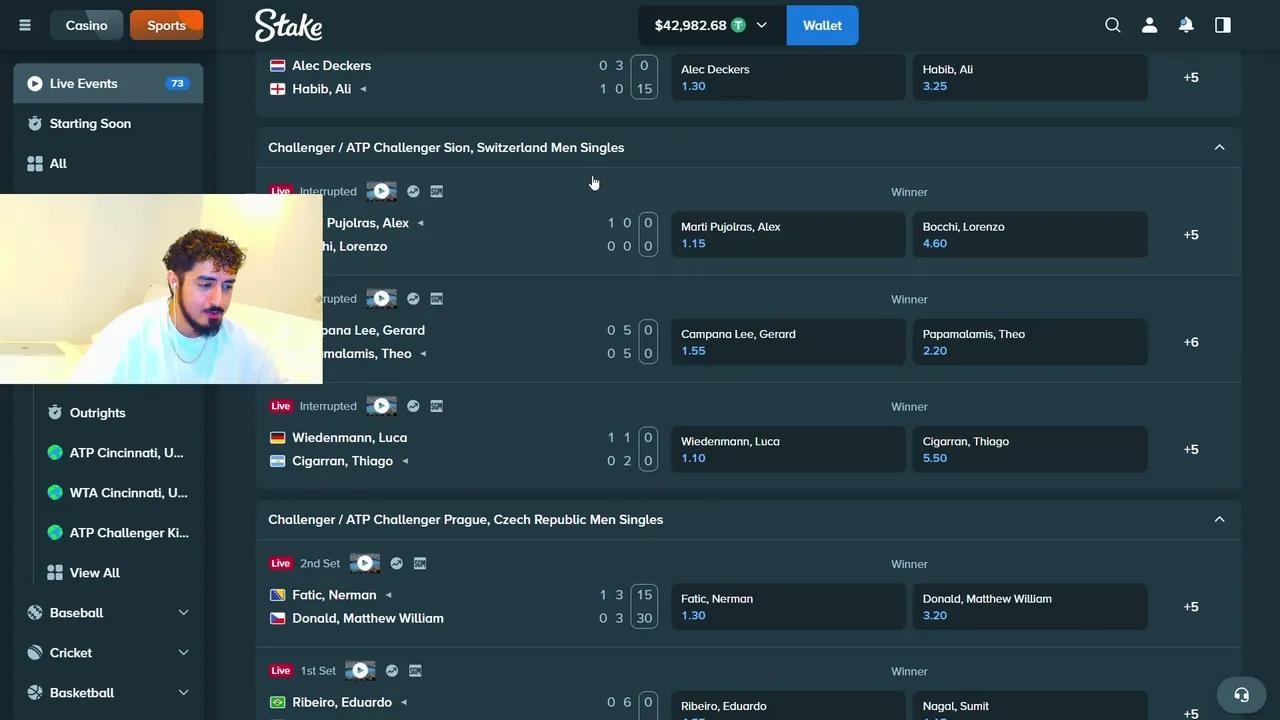
Task: Click Ribeiro, Eduardo name in match row
Action: click(x=342, y=702)
